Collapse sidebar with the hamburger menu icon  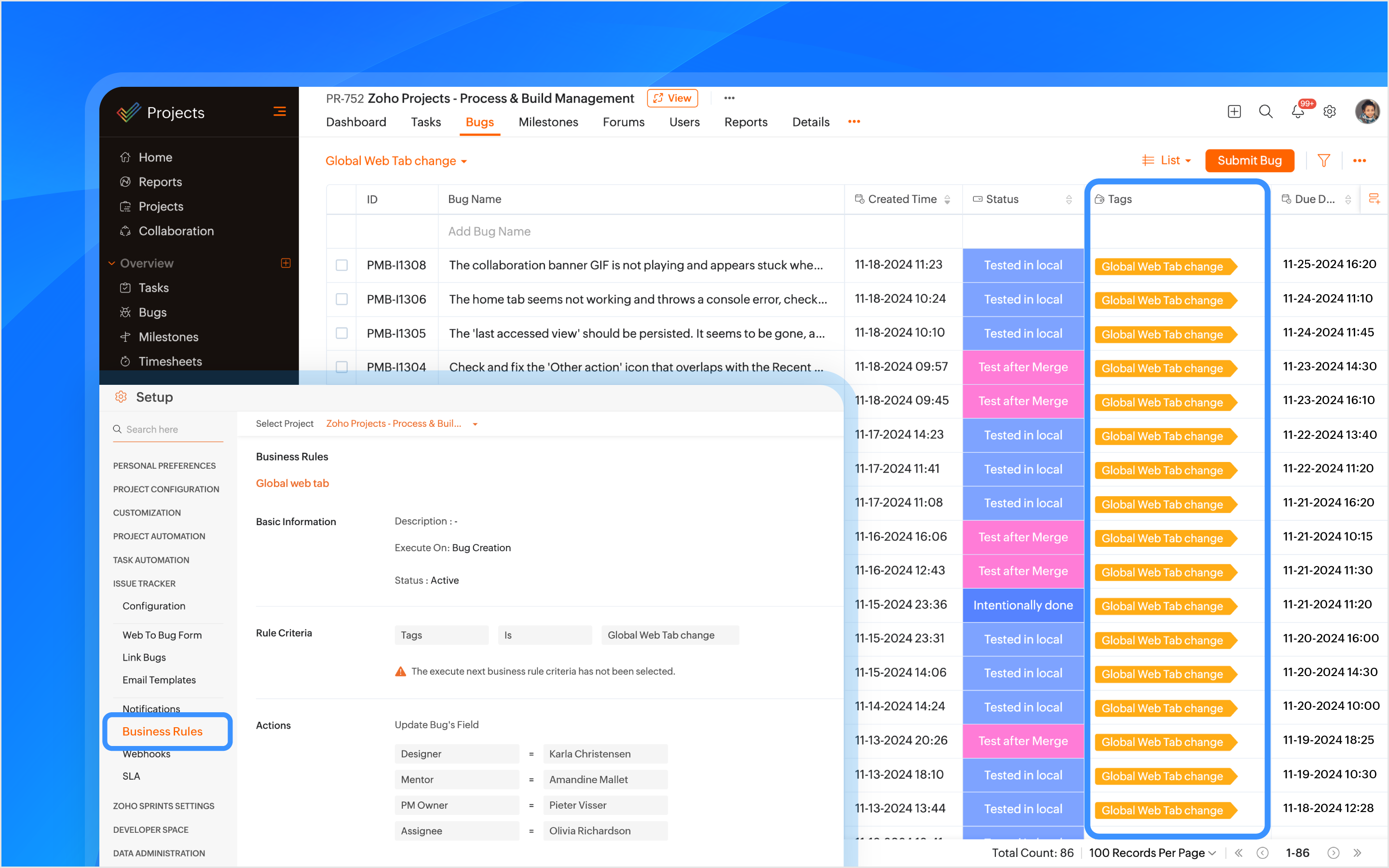pyautogui.click(x=280, y=111)
